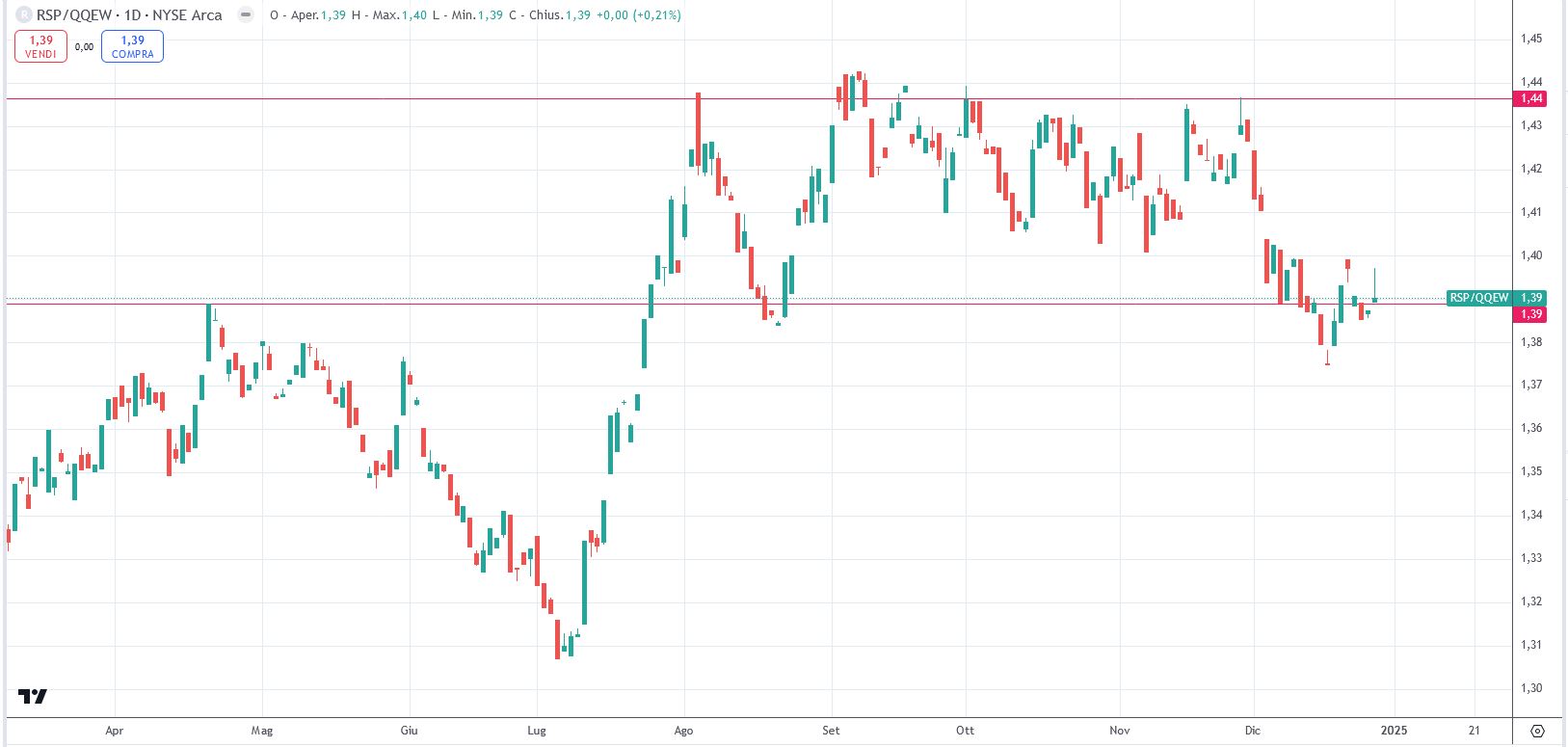Image resolution: width=1568 pixels, height=747 pixels.
Task: Click the 1,32 price scale label
Action: pyautogui.click(x=1531, y=601)
